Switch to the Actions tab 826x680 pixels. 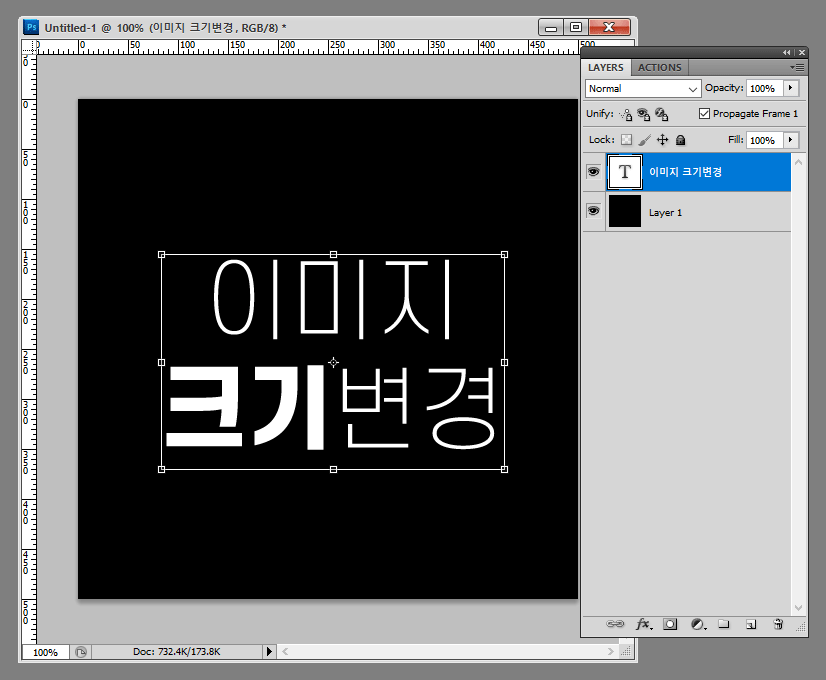pyautogui.click(x=659, y=67)
